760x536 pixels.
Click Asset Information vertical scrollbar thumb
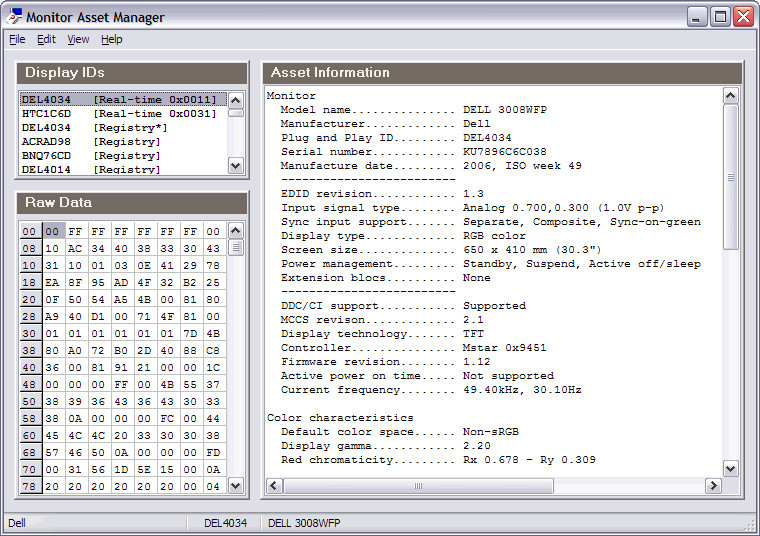[x=730, y=177]
